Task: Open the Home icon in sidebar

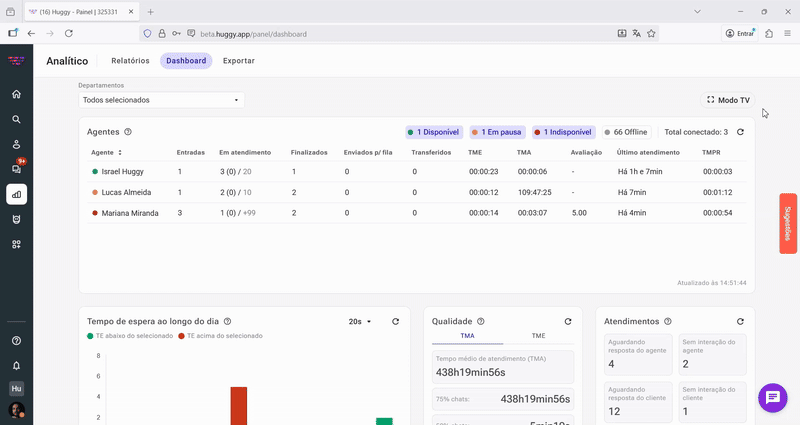Action: (x=16, y=94)
